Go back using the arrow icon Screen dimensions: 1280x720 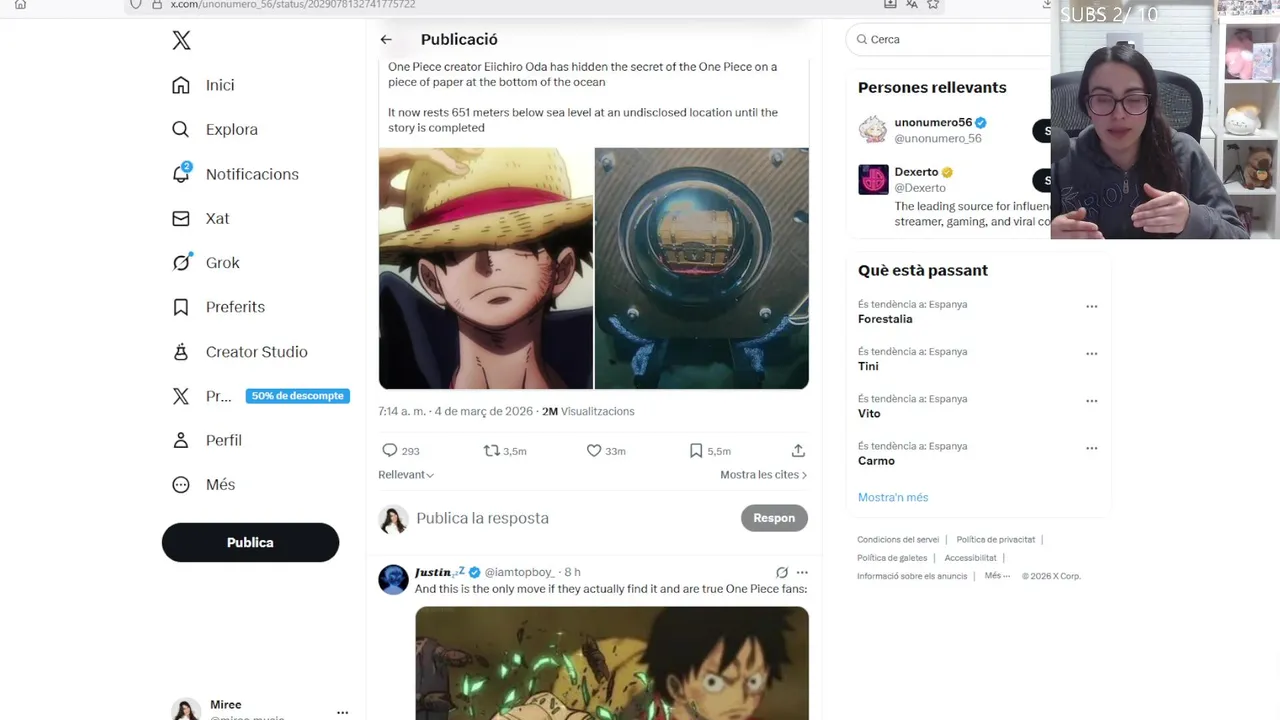(386, 39)
